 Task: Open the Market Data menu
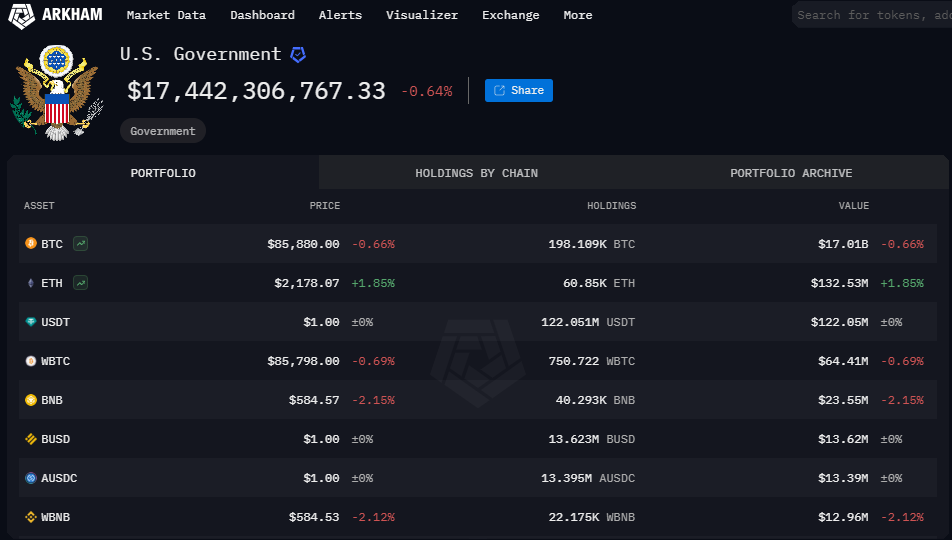tap(166, 15)
